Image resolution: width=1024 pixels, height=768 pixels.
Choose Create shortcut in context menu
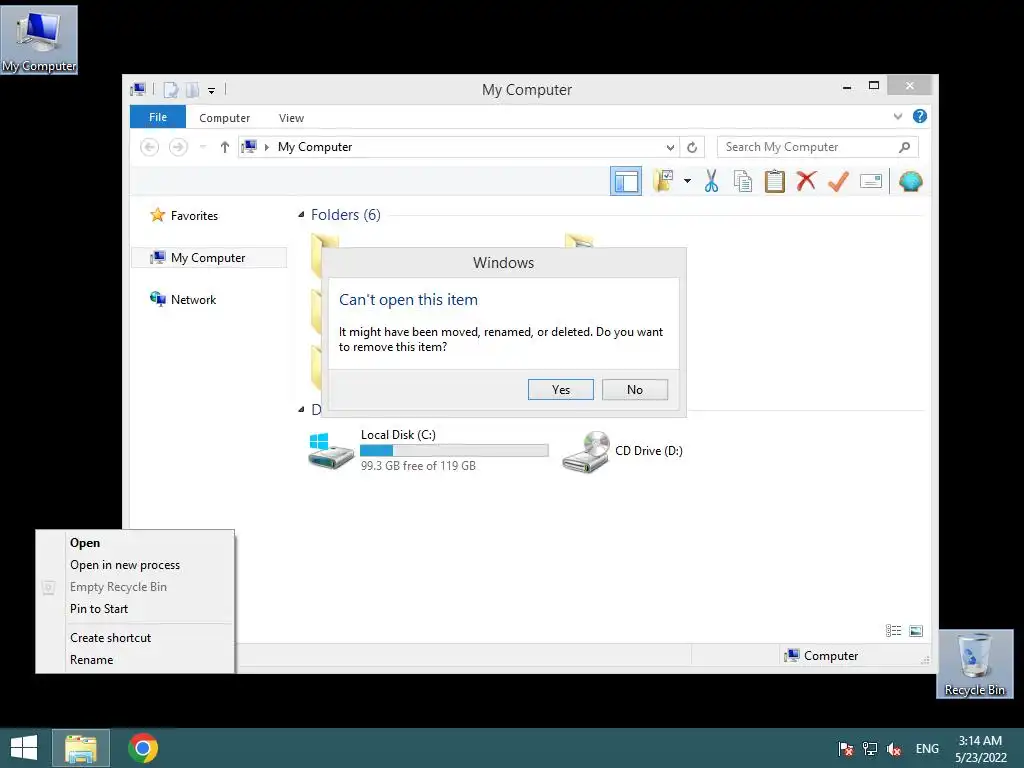click(135, 638)
